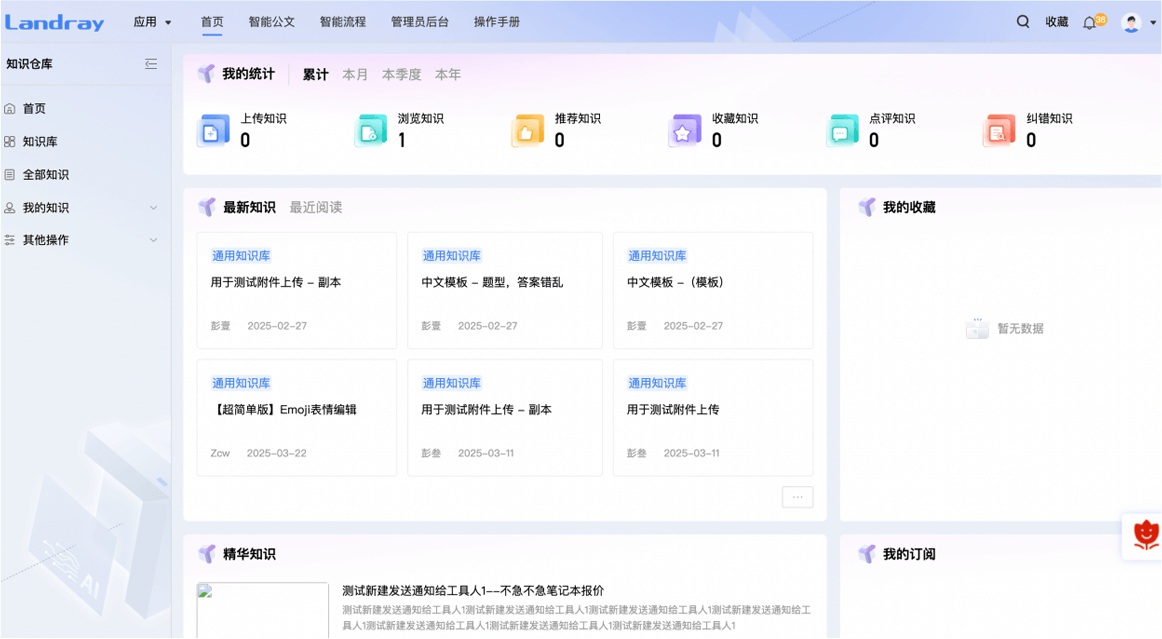
Task: Open the red mascot assistant icon
Action: click(1145, 536)
